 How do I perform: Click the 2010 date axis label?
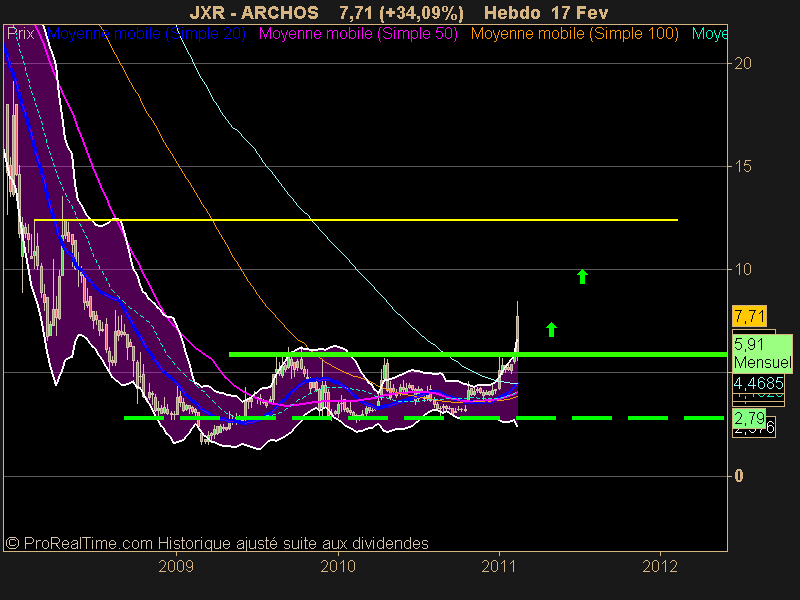(x=338, y=566)
